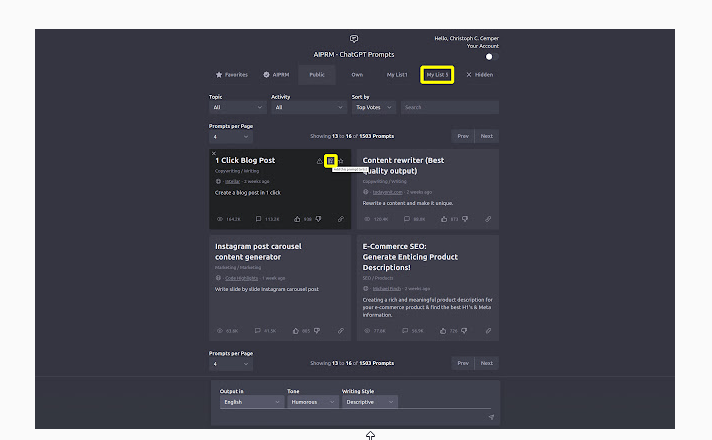
Task: Thumbs down the 1 Click Blog Post prompt
Action: (x=318, y=219)
